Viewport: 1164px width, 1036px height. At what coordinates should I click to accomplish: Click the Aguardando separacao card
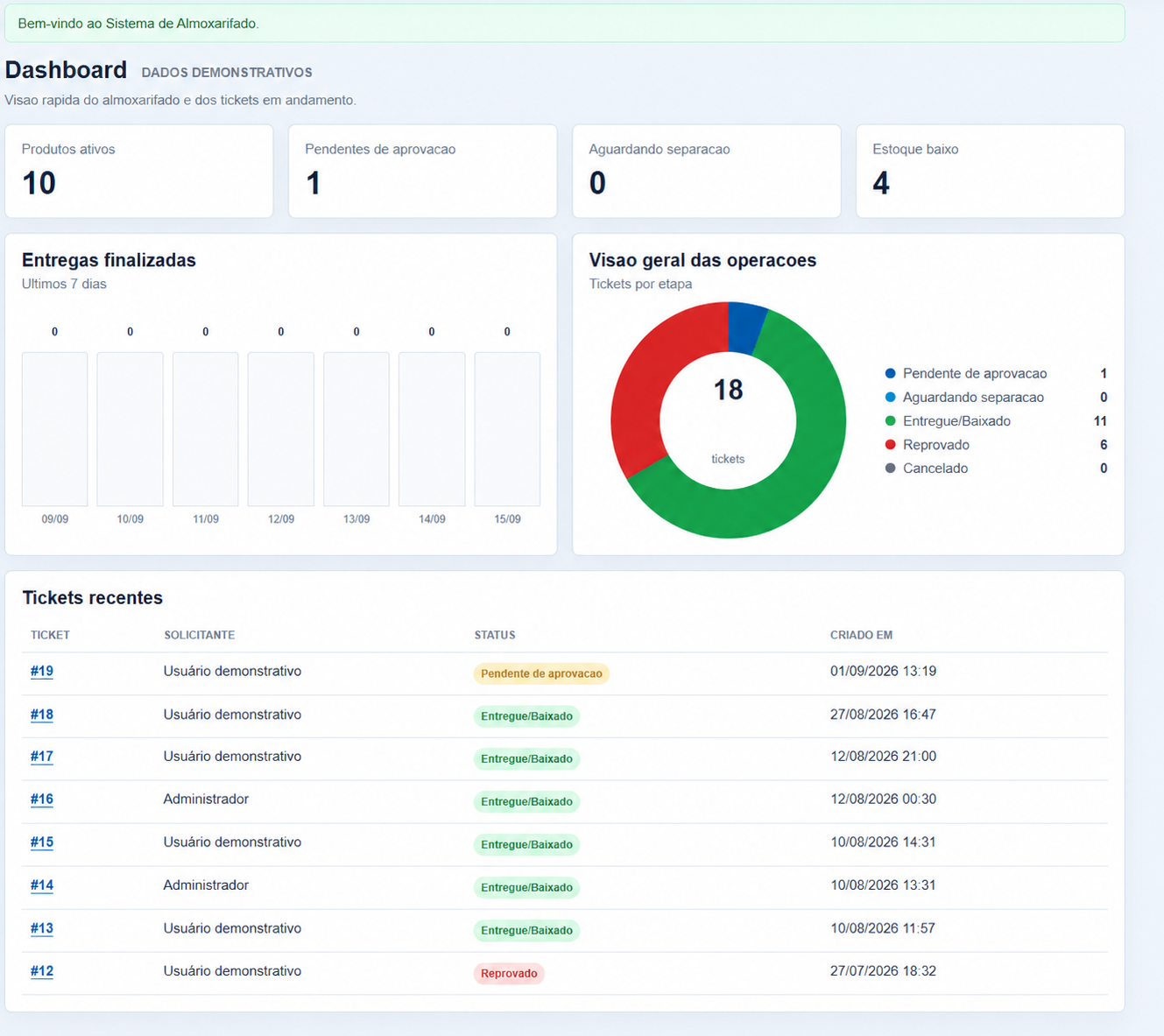[x=707, y=171]
